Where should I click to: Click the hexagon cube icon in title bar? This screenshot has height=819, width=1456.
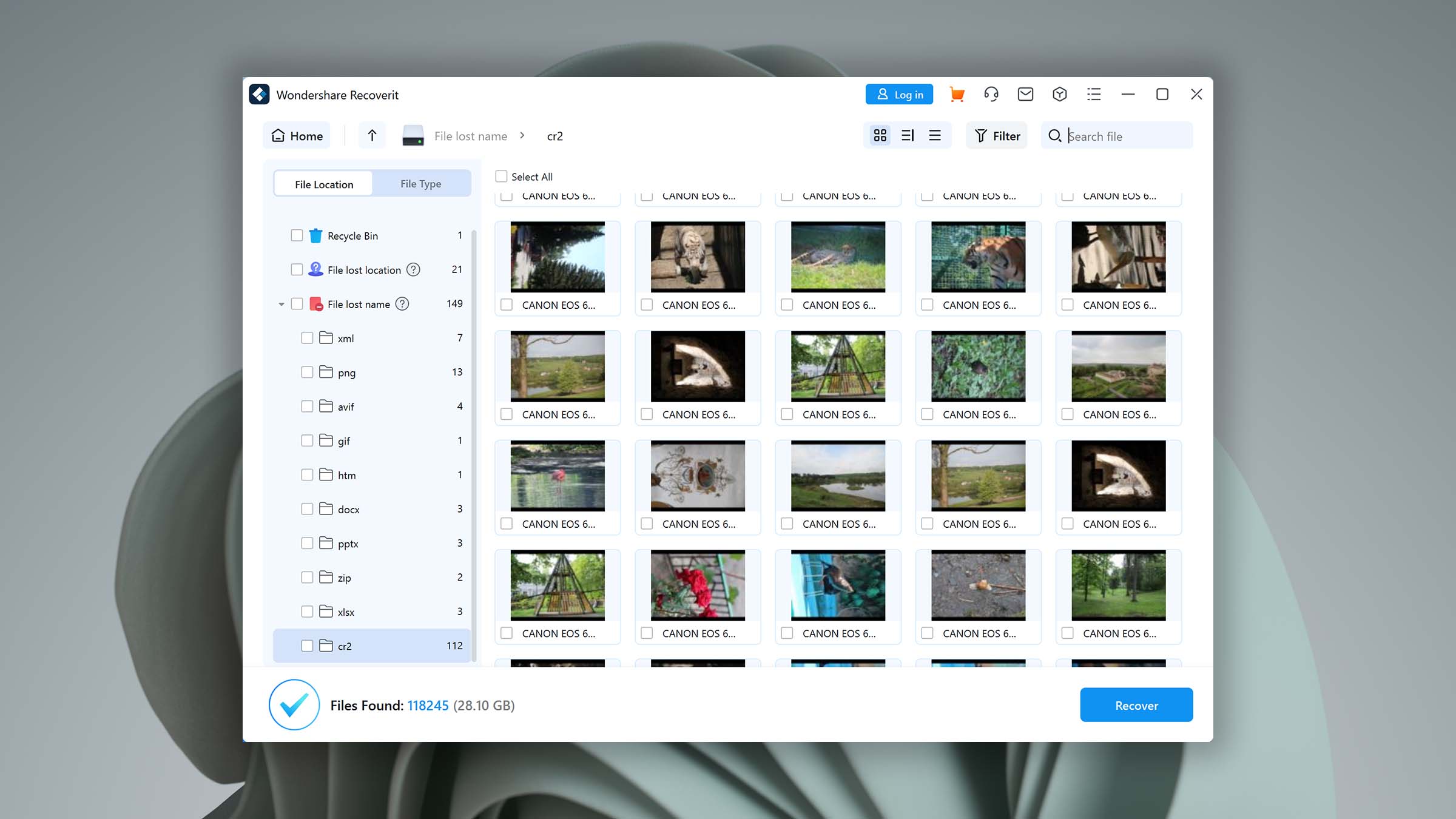tap(1060, 95)
